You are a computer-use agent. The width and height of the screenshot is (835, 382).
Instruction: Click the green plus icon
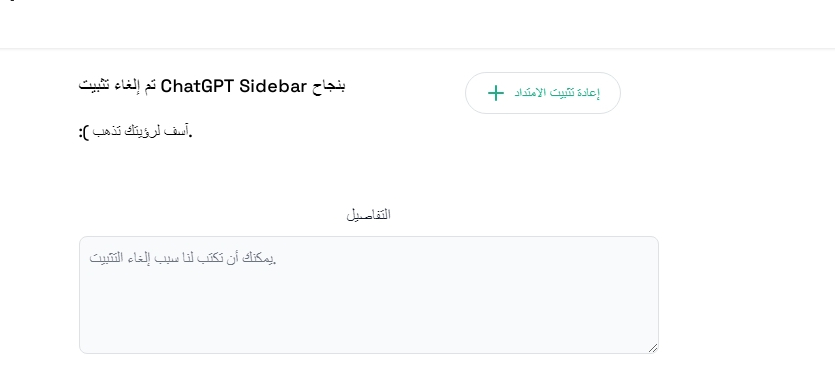(495, 93)
